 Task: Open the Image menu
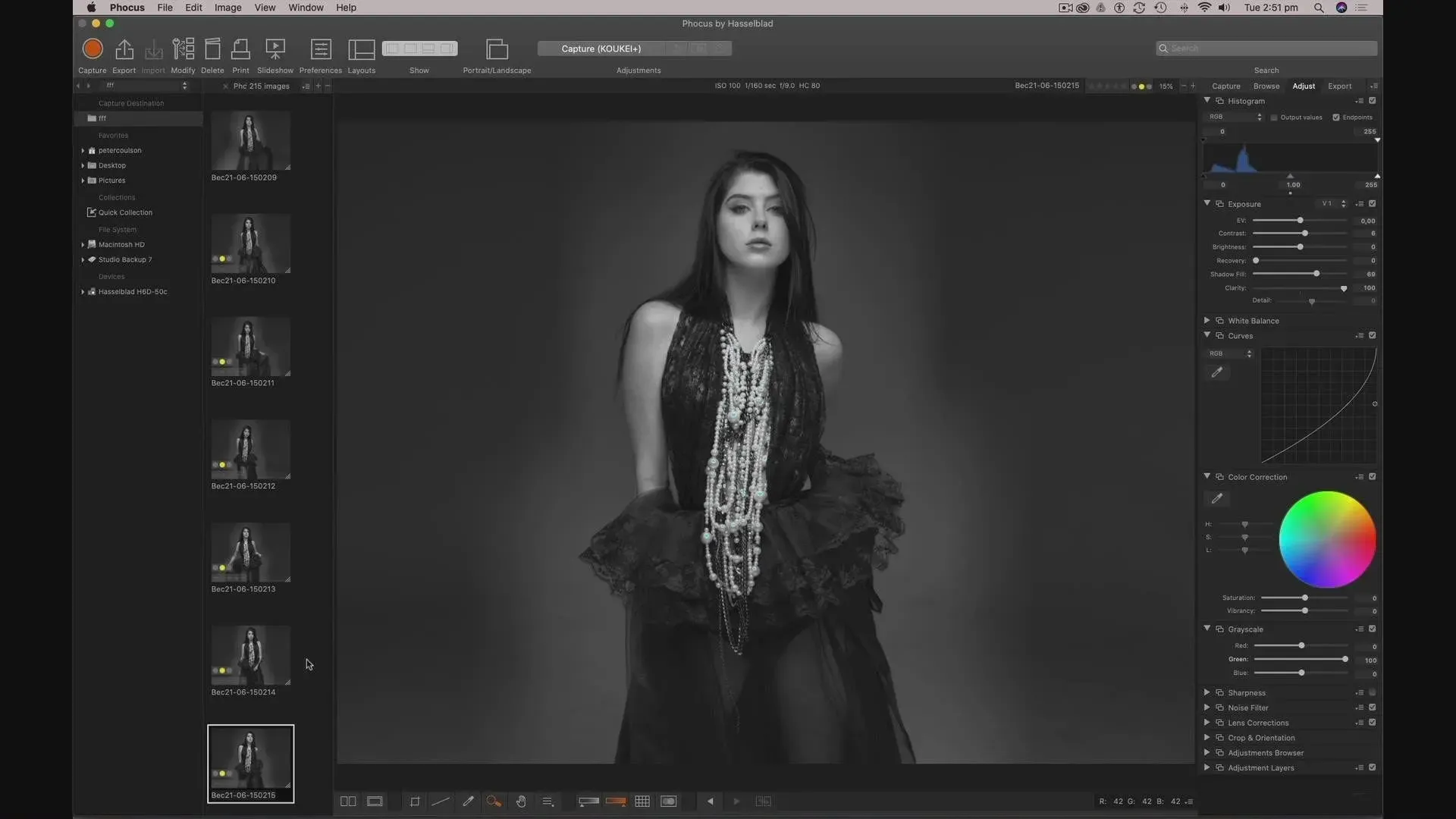point(227,8)
